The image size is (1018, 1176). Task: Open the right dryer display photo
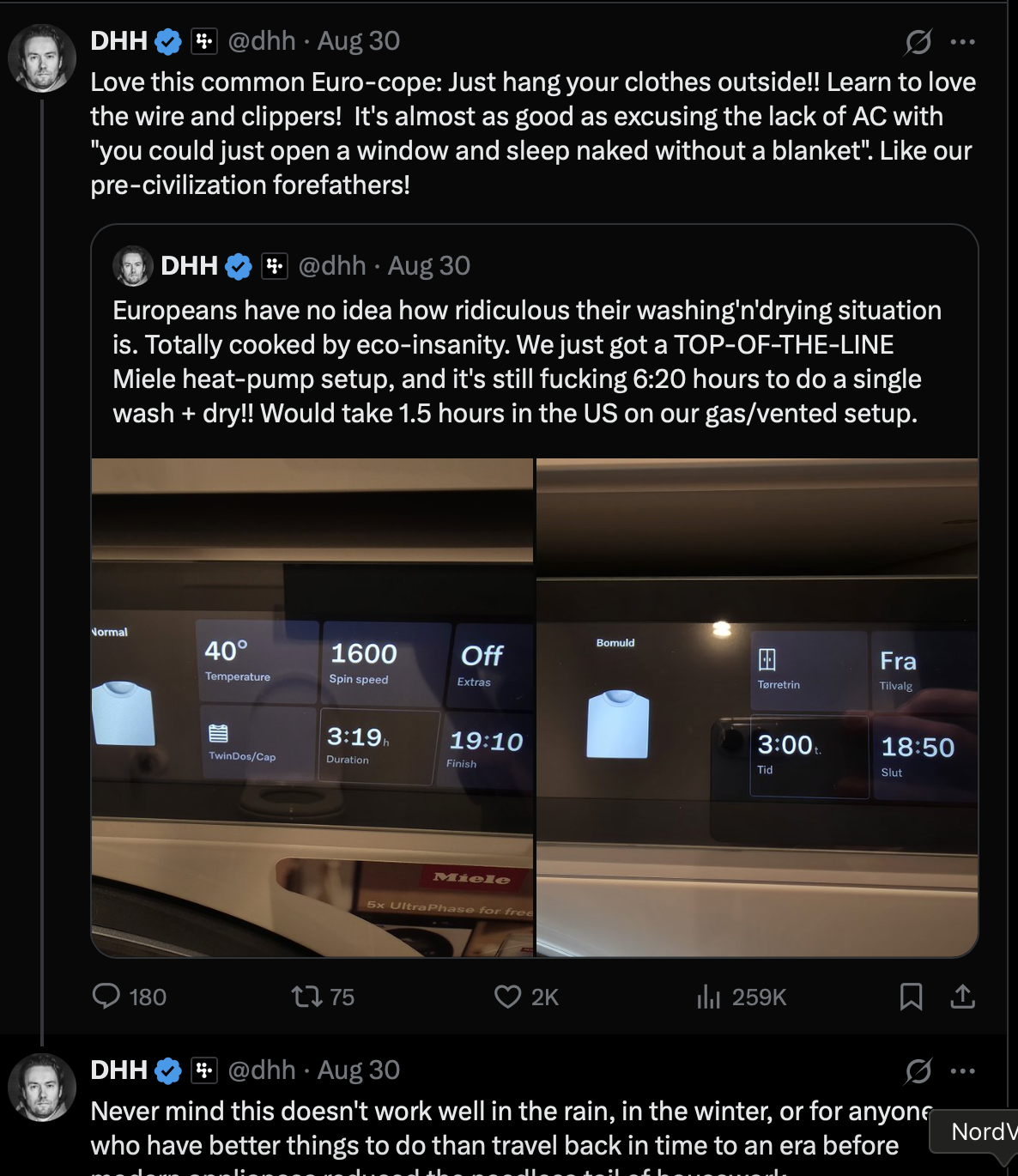[x=756, y=707]
